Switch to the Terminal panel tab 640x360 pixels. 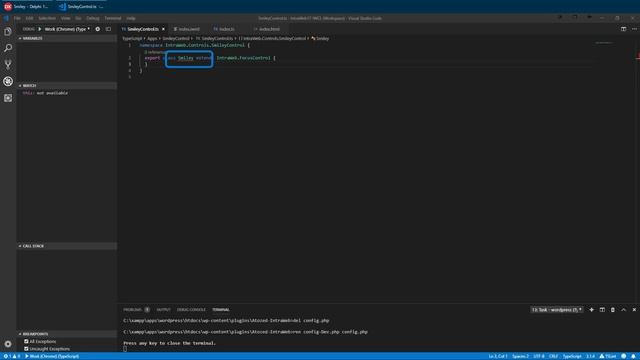click(221, 310)
